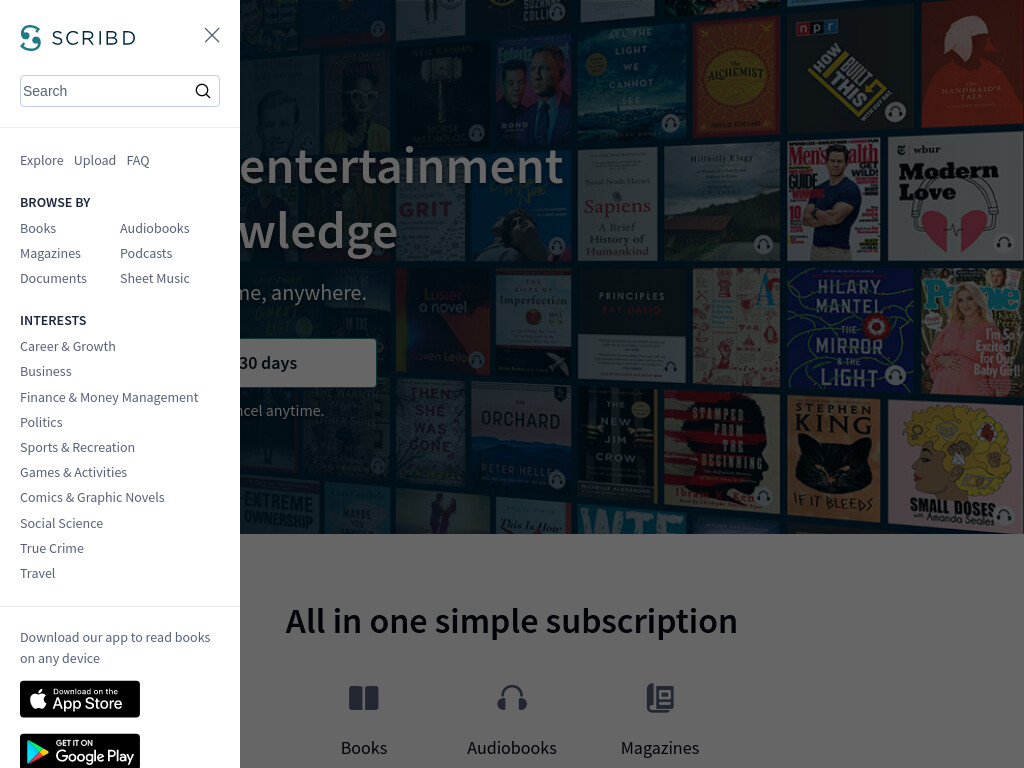Browse by Documents

pyautogui.click(x=54, y=278)
